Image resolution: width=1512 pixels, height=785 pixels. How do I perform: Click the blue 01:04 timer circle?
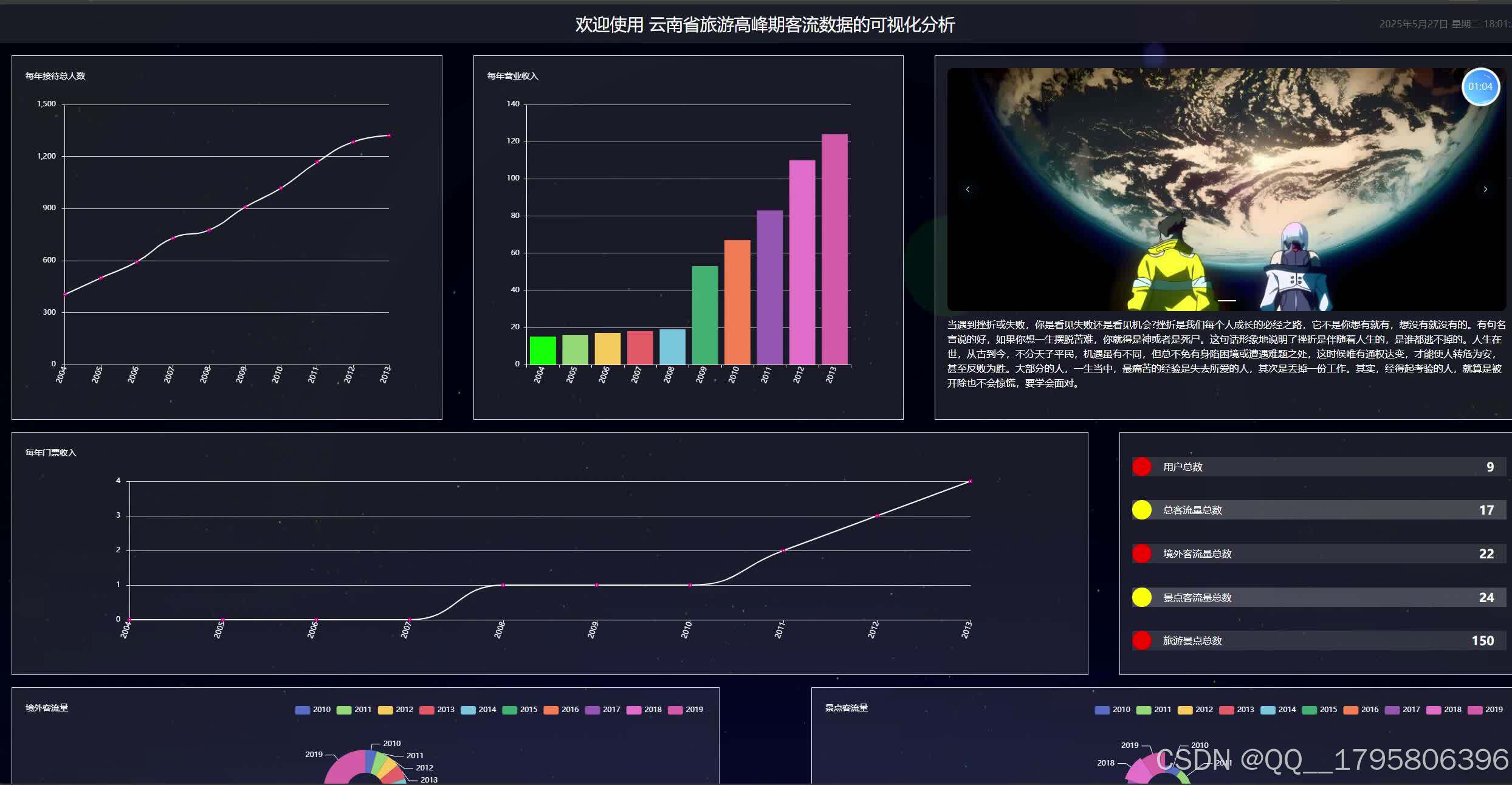1480,87
